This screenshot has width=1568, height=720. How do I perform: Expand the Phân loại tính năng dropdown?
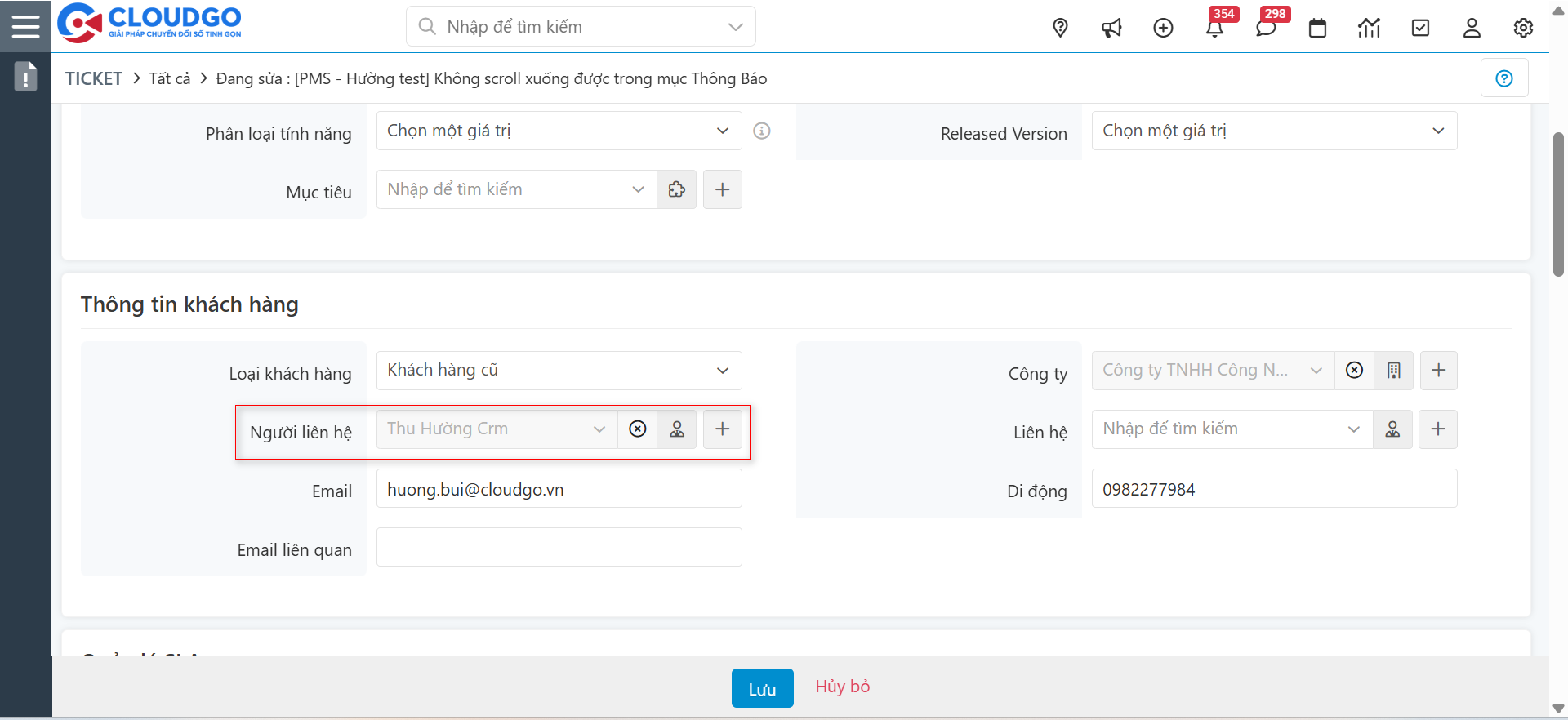(559, 131)
